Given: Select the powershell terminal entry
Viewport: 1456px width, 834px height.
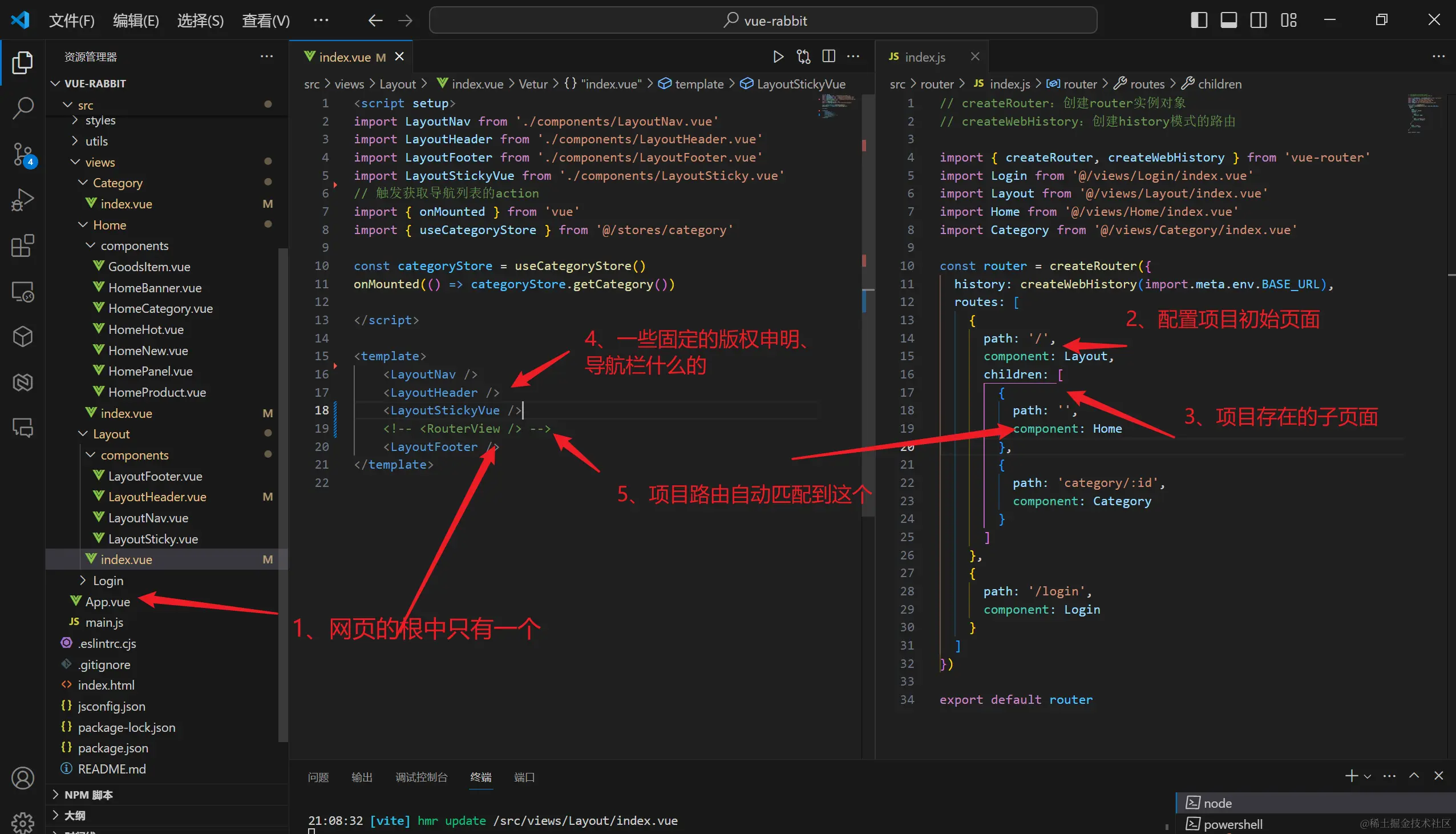Looking at the screenshot, I should click(x=1232, y=824).
